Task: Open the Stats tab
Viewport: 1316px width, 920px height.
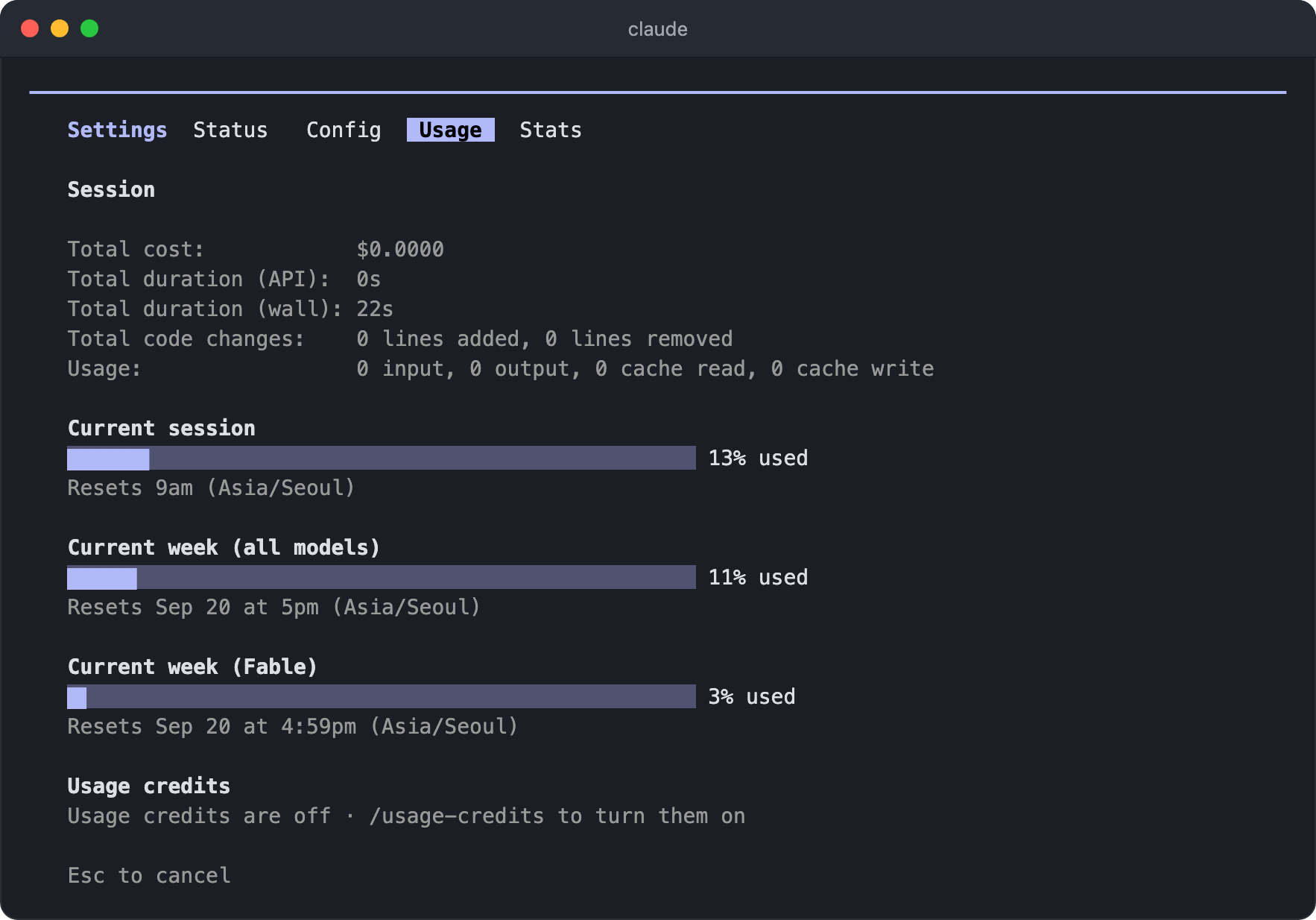Action: (551, 130)
